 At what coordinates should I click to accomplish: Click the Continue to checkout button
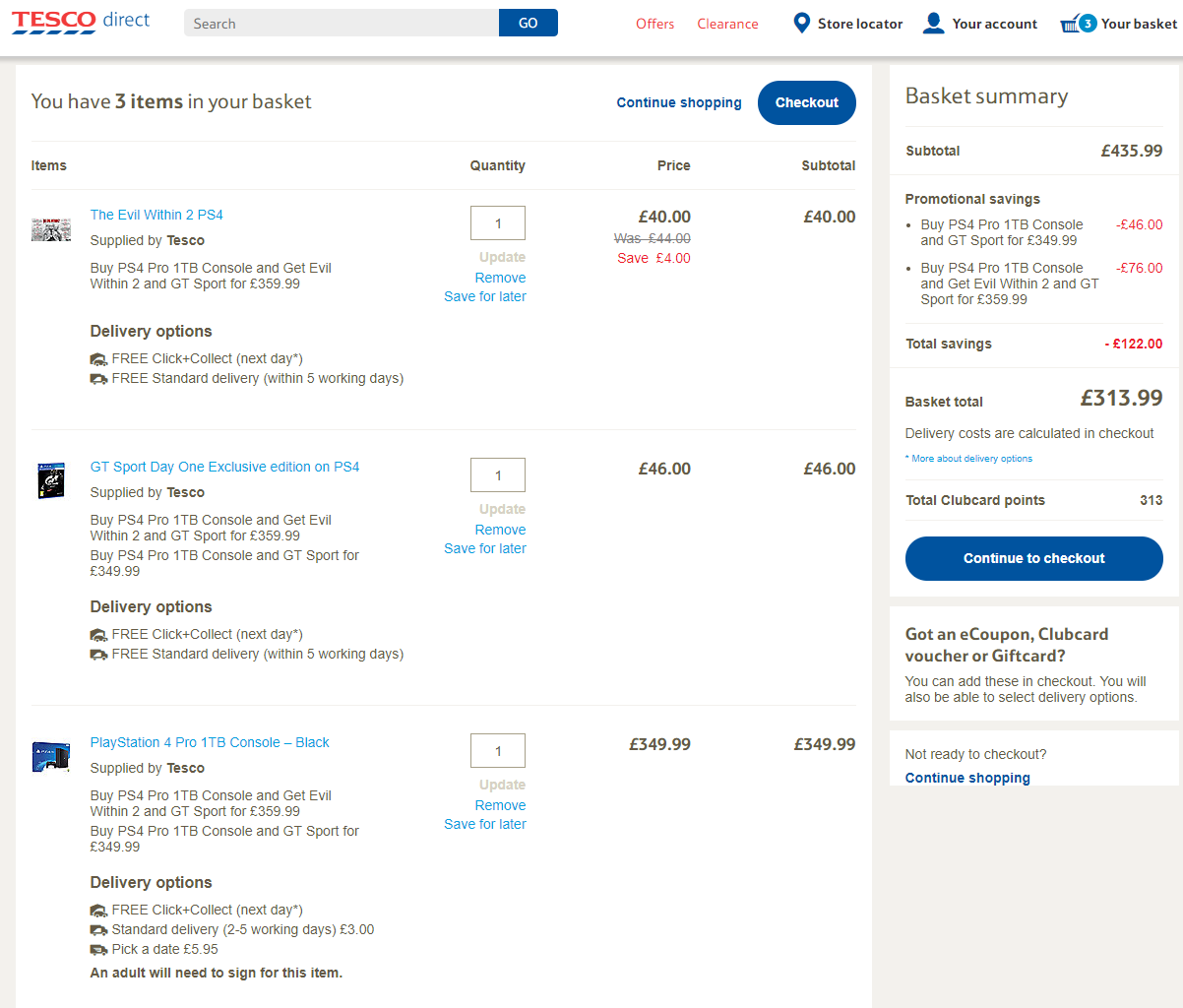click(1034, 558)
